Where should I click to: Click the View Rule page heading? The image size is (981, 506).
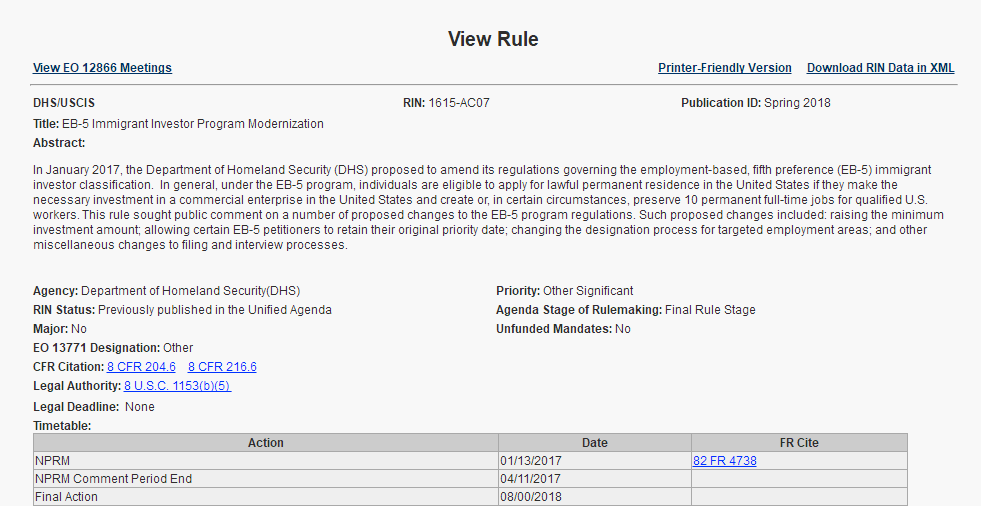pyautogui.click(x=493, y=39)
